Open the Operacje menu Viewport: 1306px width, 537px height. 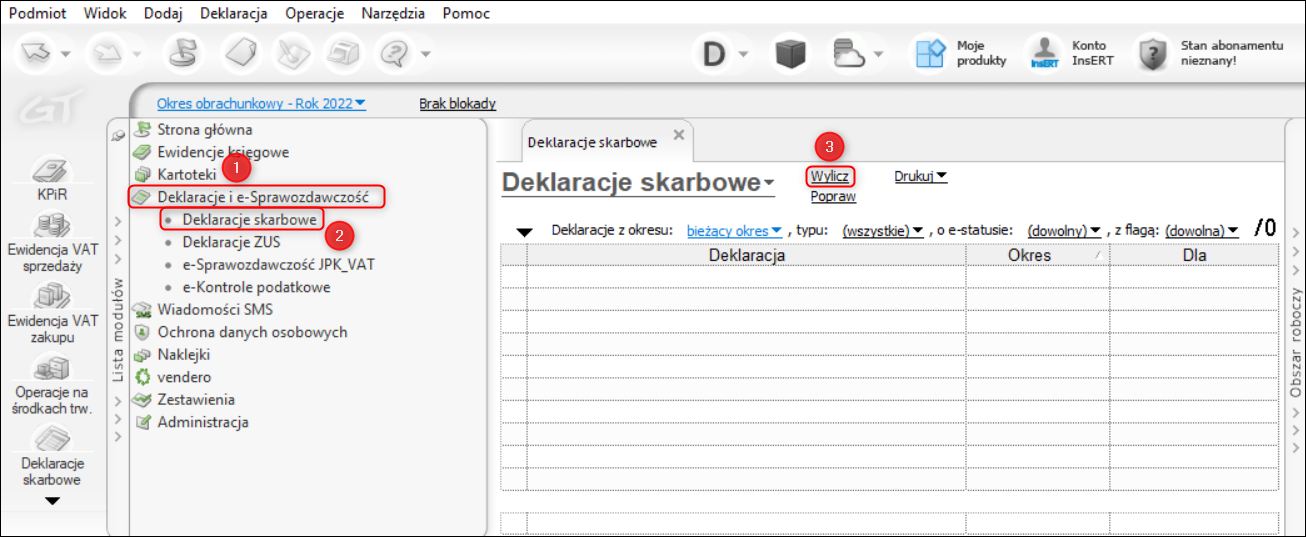pos(314,14)
